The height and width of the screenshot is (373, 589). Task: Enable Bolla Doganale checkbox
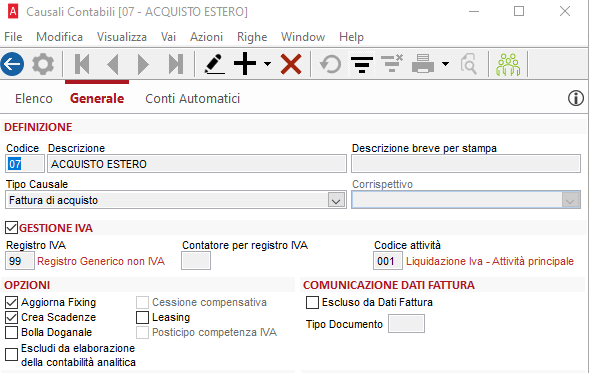[11, 332]
